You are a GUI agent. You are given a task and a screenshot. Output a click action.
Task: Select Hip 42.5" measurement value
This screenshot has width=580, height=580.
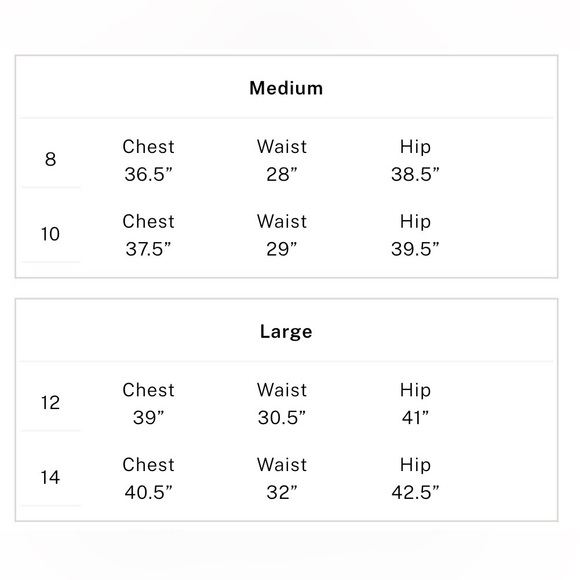pyautogui.click(x=415, y=492)
